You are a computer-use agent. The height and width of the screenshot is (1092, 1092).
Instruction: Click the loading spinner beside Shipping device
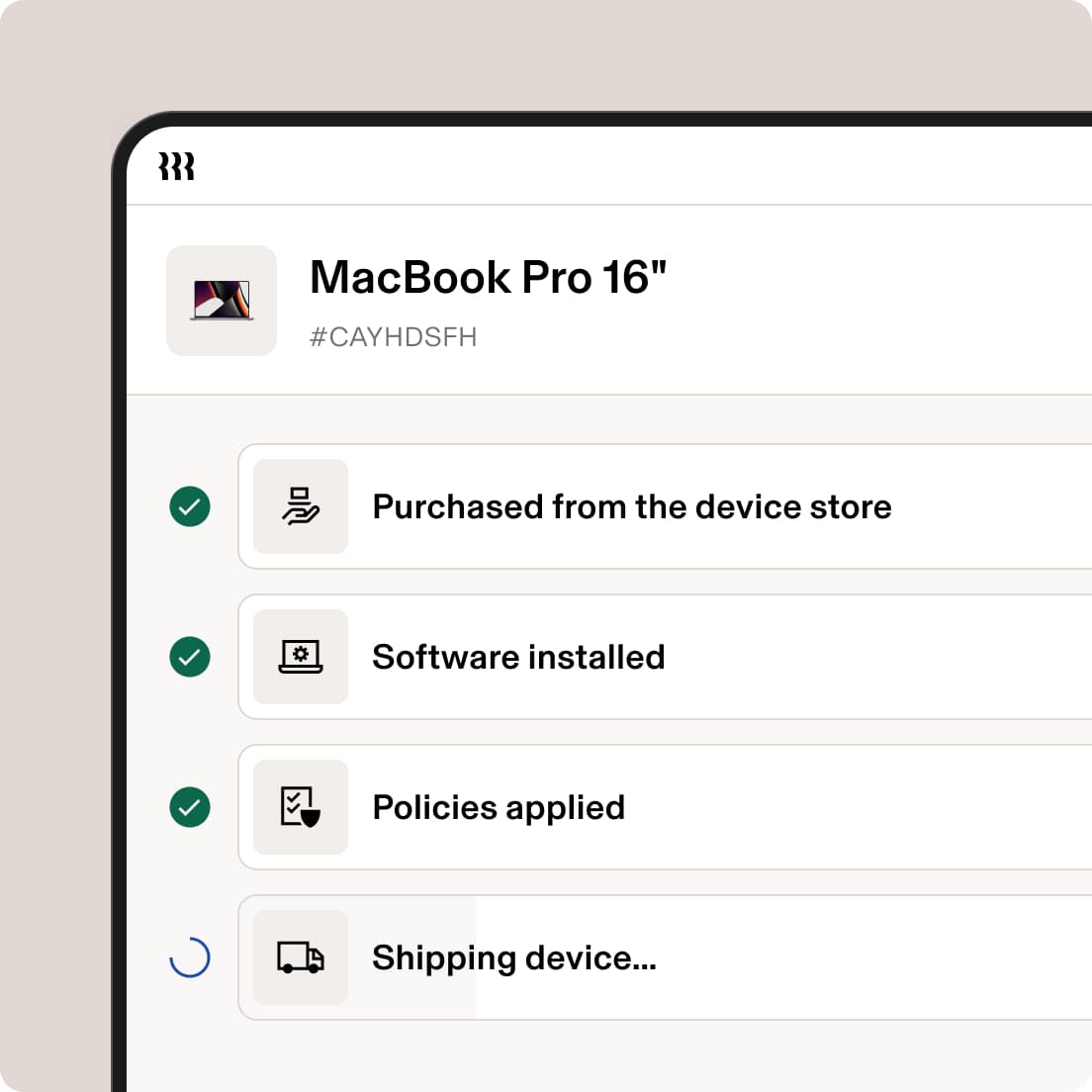pos(190,957)
